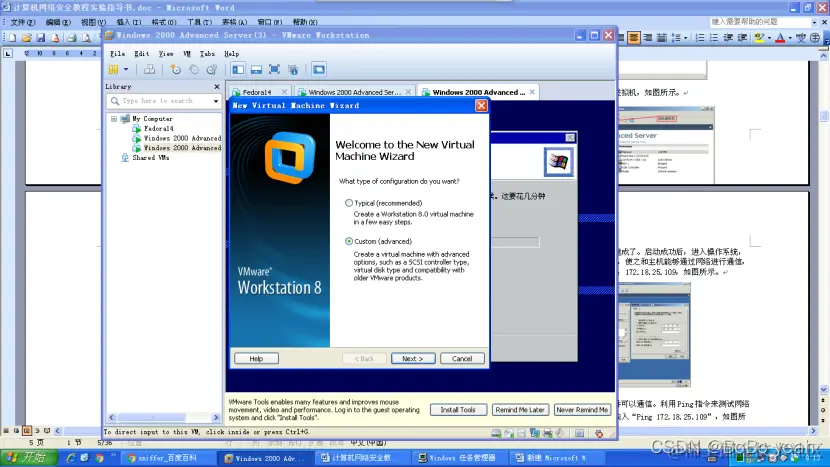Click the wizard Next button
830x467 pixels.
click(x=413, y=358)
